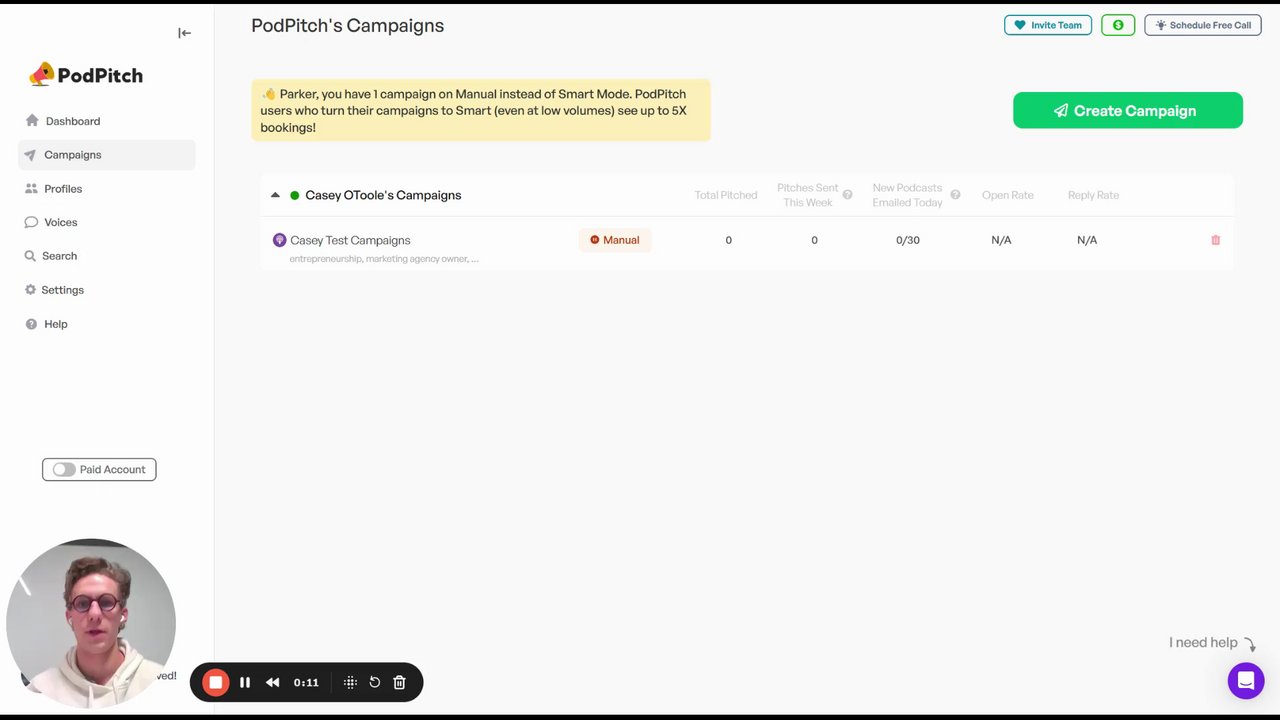Viewport: 1280px width, 720px height.
Task: Click the campaign tags text entrepreneurship, marketing agency owner
Action: (x=384, y=259)
